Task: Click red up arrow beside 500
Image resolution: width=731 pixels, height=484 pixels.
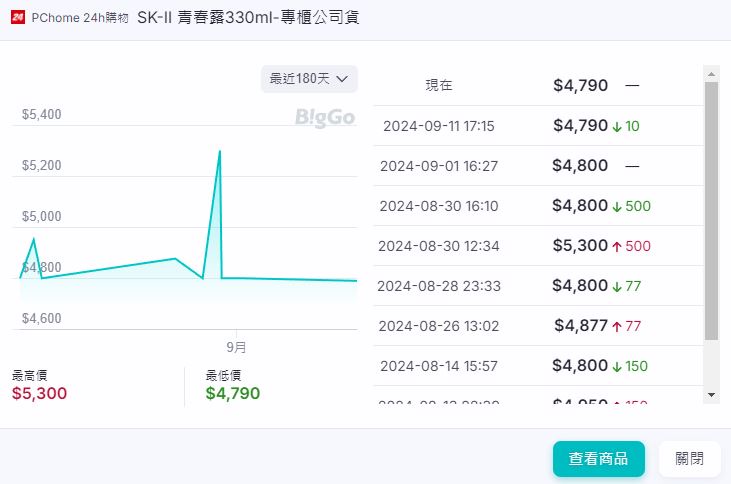Action: pyautogui.click(x=617, y=246)
